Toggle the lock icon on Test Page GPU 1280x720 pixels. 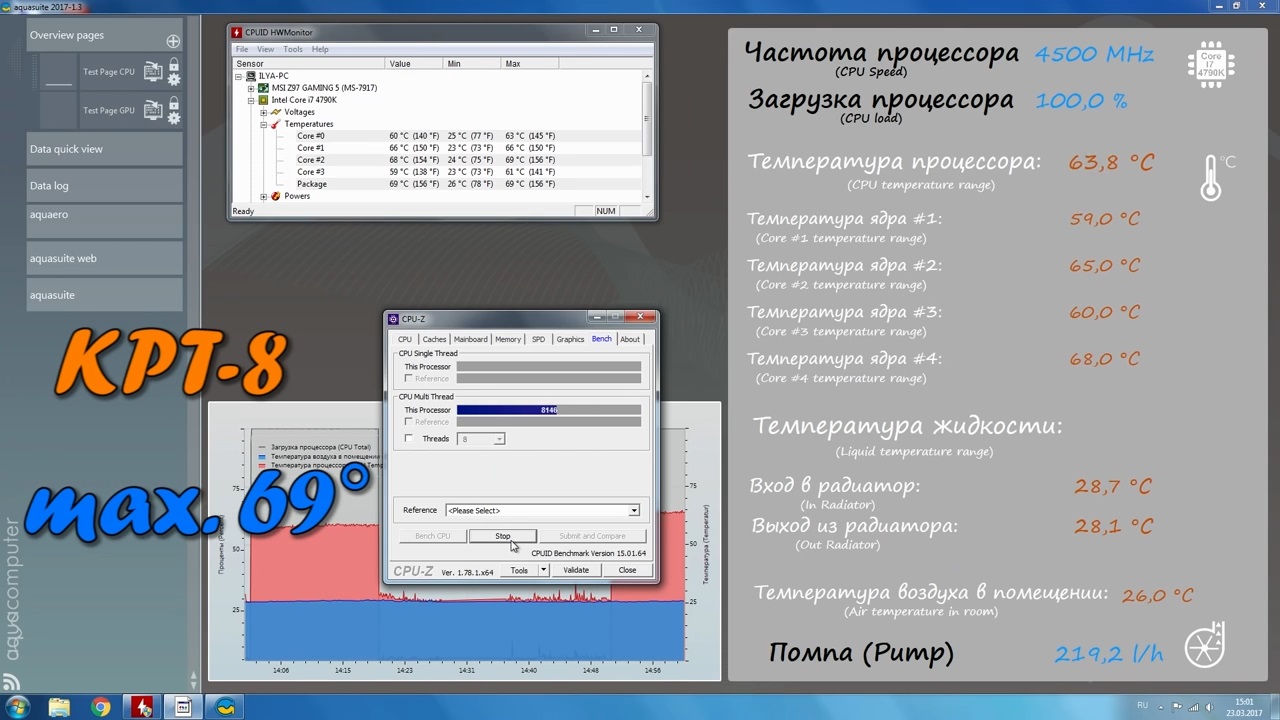(174, 104)
